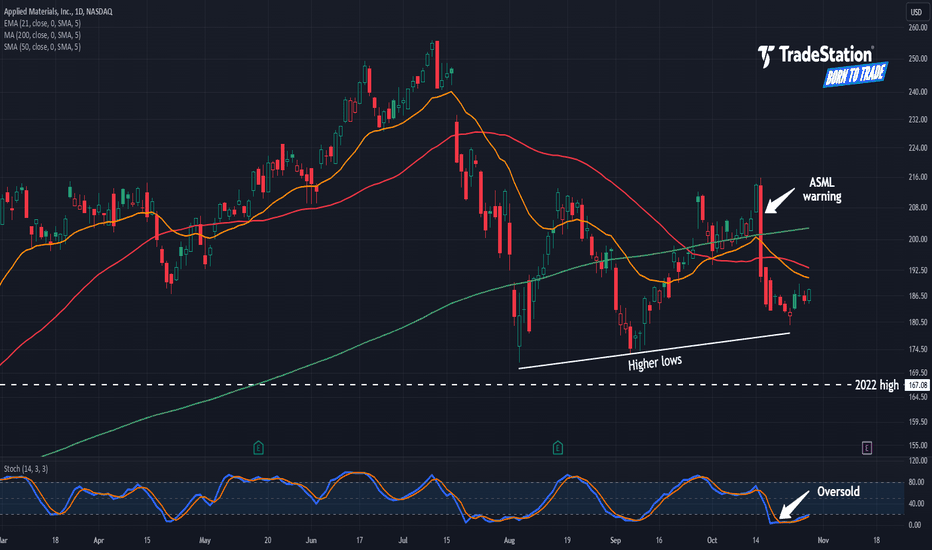Click the Oct date axis label
This screenshot has height=550, width=932.
pyautogui.click(x=712, y=540)
